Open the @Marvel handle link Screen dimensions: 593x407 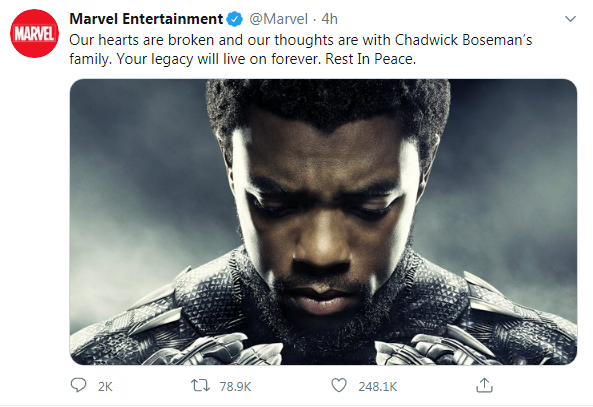278,19
